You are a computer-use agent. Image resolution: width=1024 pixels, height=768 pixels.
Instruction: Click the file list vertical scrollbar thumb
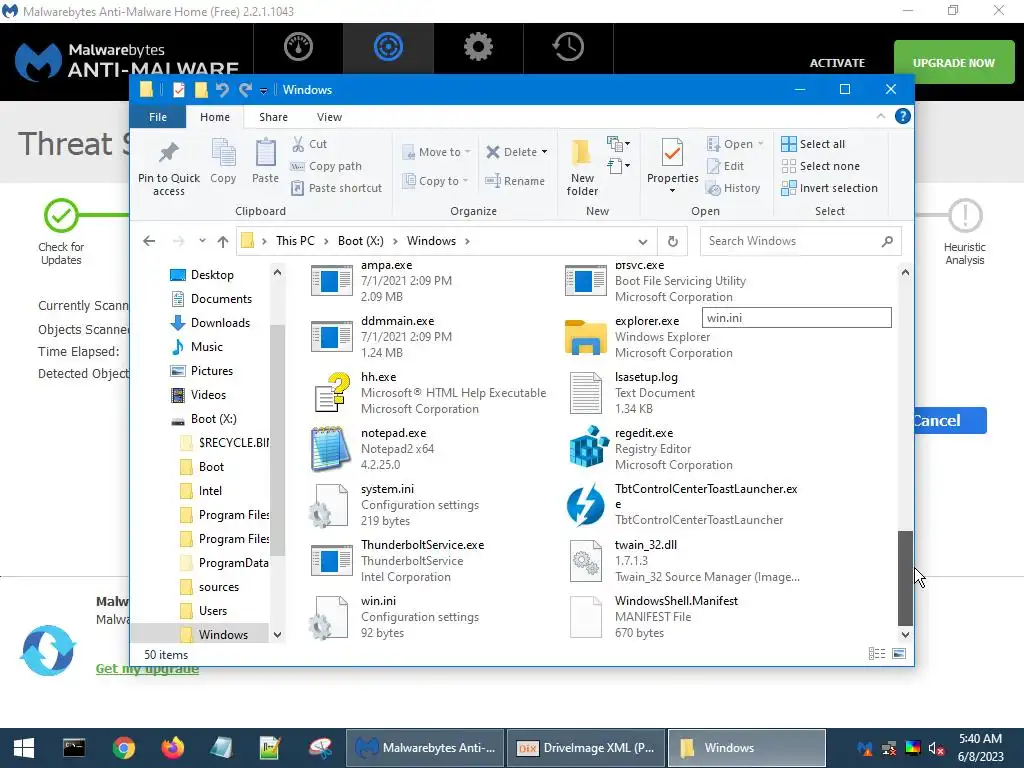[x=904, y=577]
